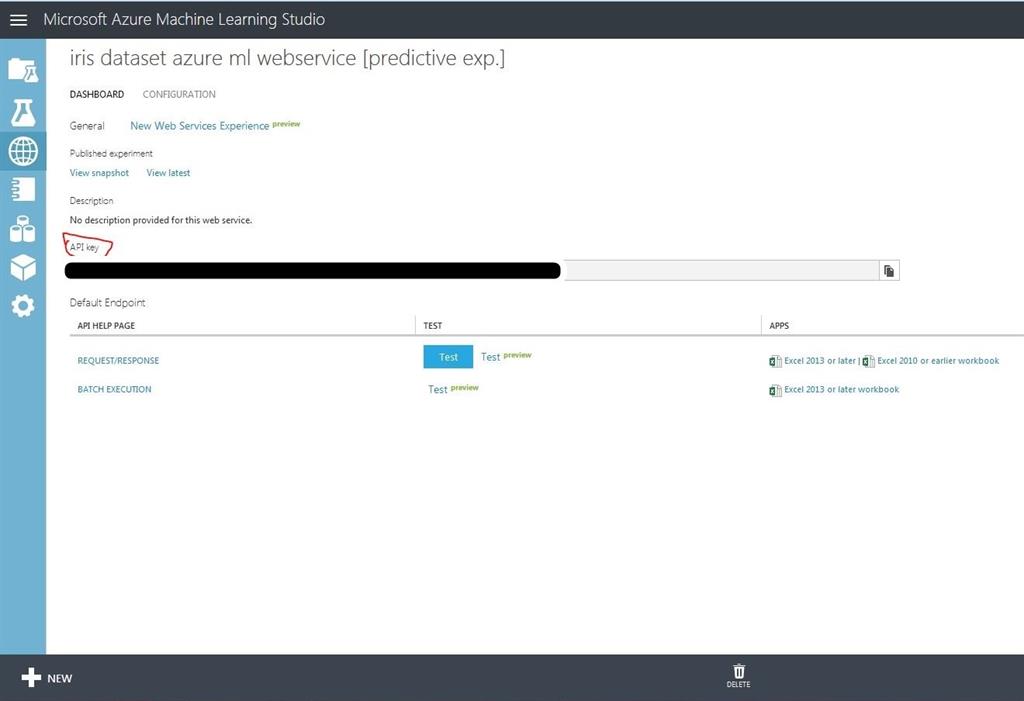Image resolution: width=1024 pixels, height=701 pixels.
Task: Switch to the CONFIGURATION tab
Action: 179,94
